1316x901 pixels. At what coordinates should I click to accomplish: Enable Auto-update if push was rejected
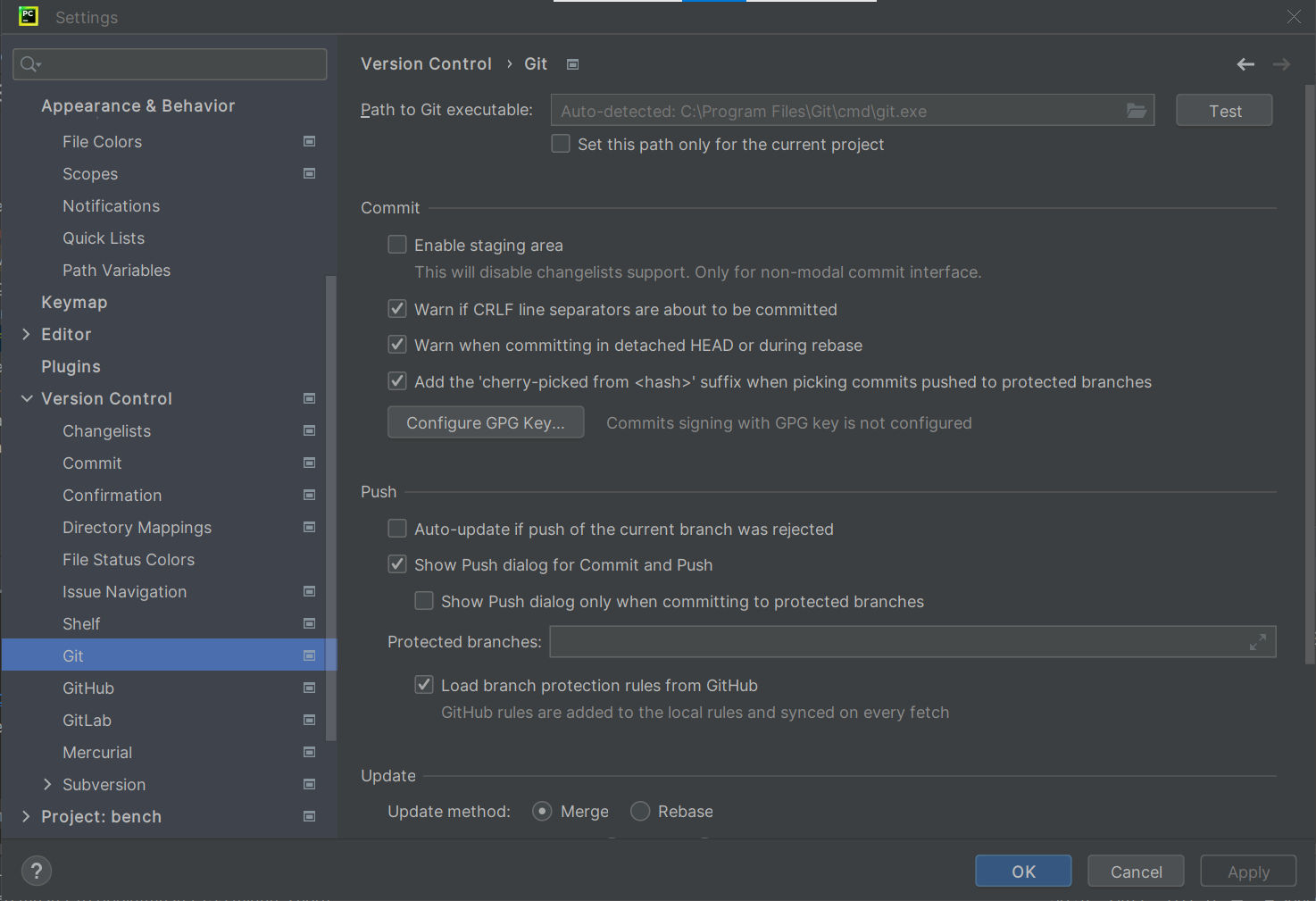pyautogui.click(x=397, y=529)
